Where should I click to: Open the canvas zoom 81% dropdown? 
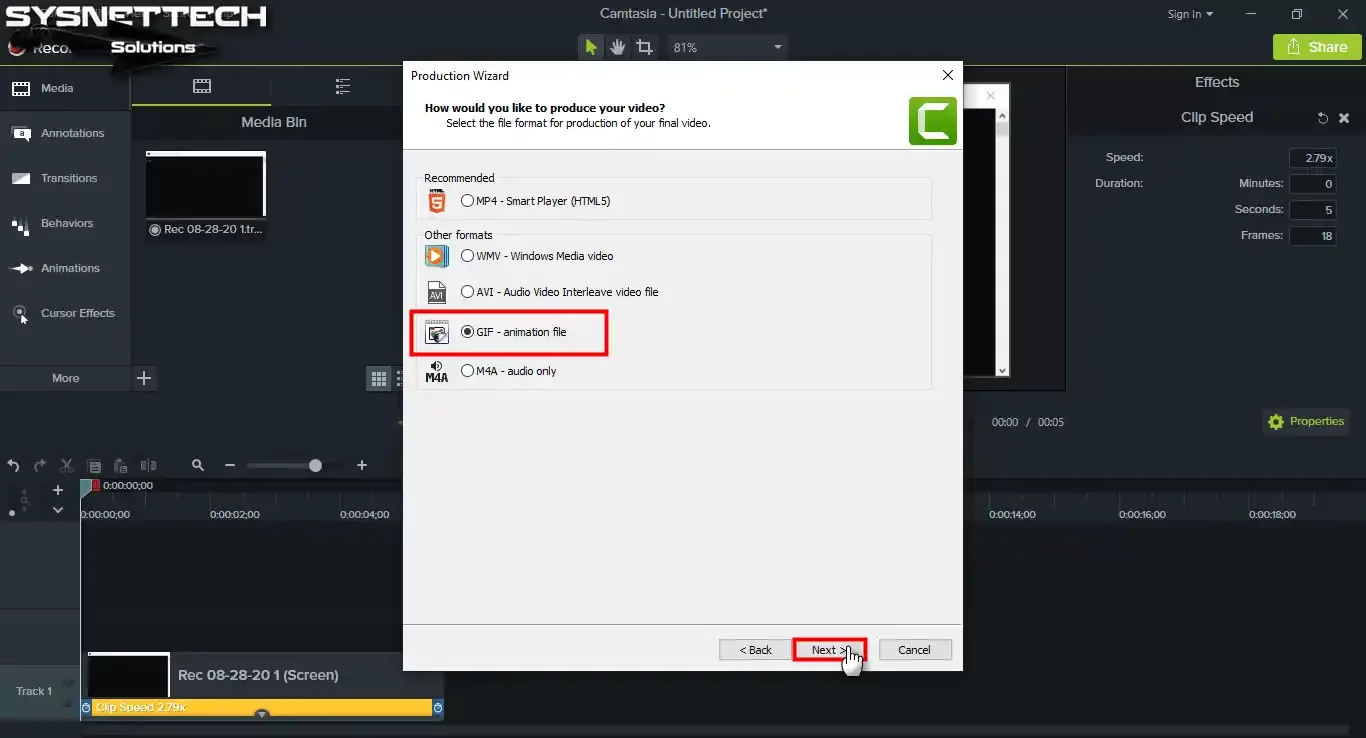(727, 47)
